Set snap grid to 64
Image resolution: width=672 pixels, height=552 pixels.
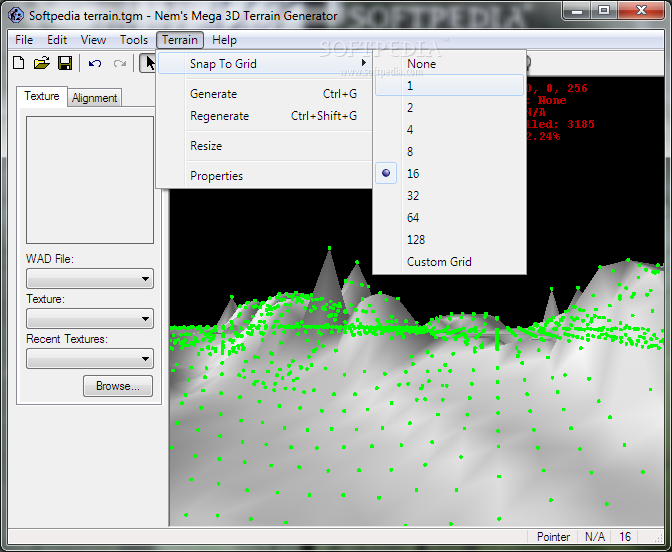(449, 217)
